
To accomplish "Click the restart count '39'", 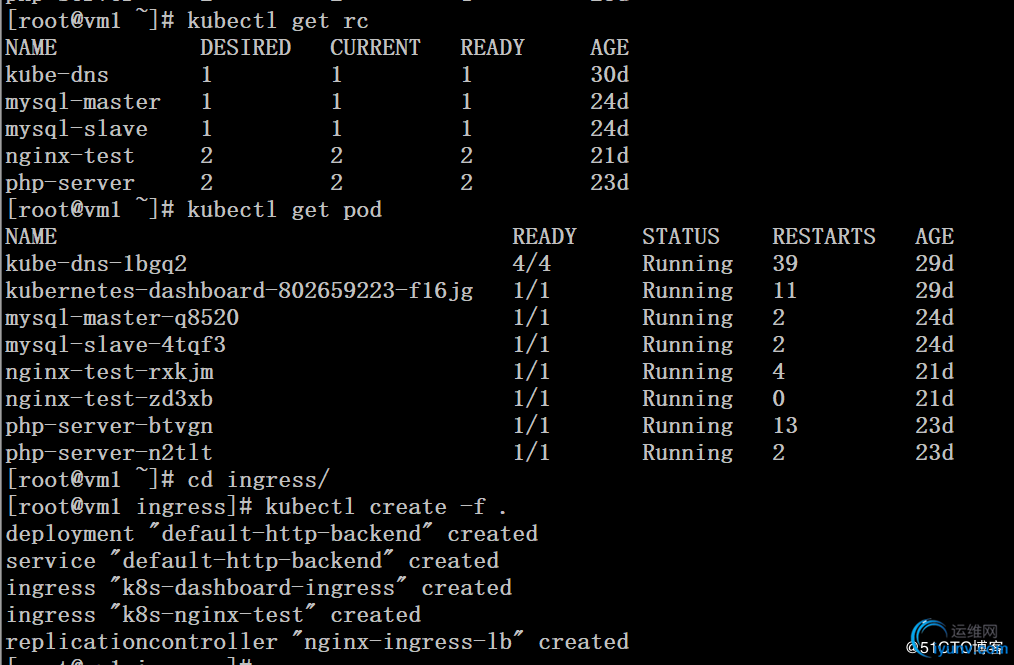I will pos(785,264).
